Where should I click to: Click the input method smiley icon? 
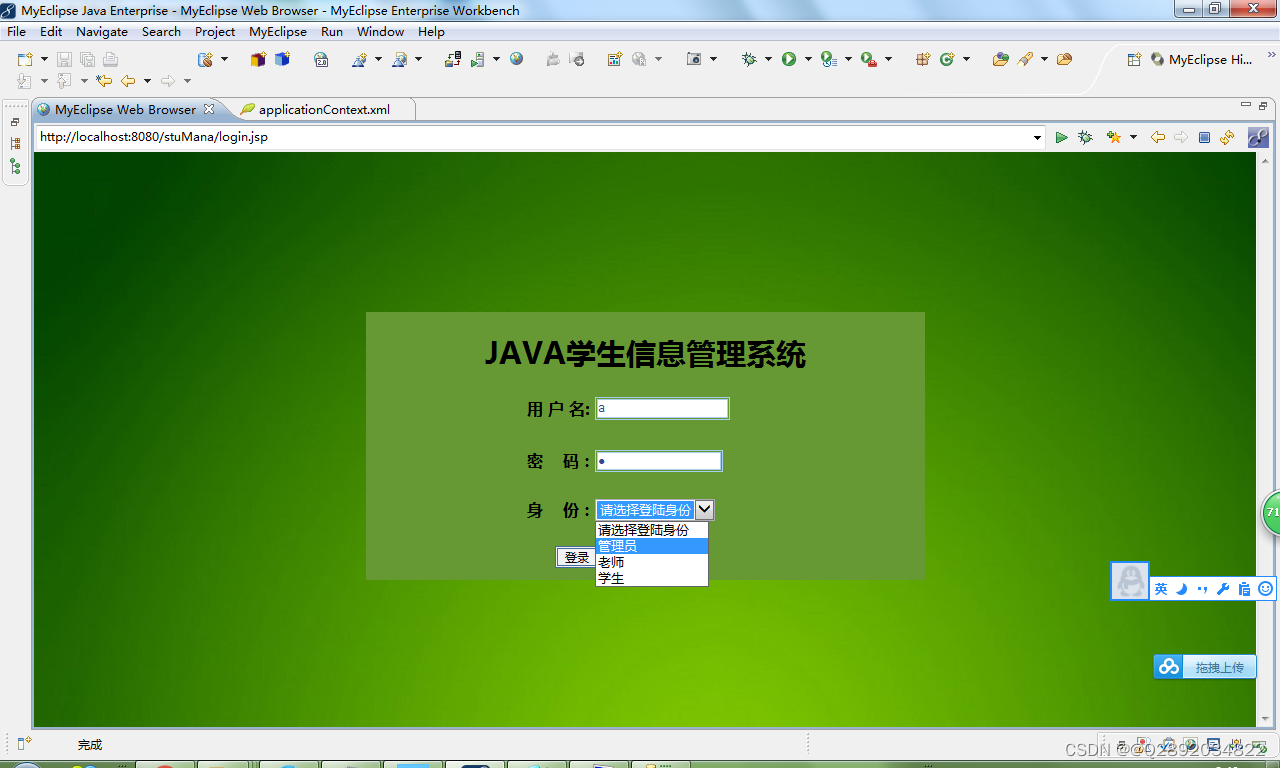[1265, 589]
